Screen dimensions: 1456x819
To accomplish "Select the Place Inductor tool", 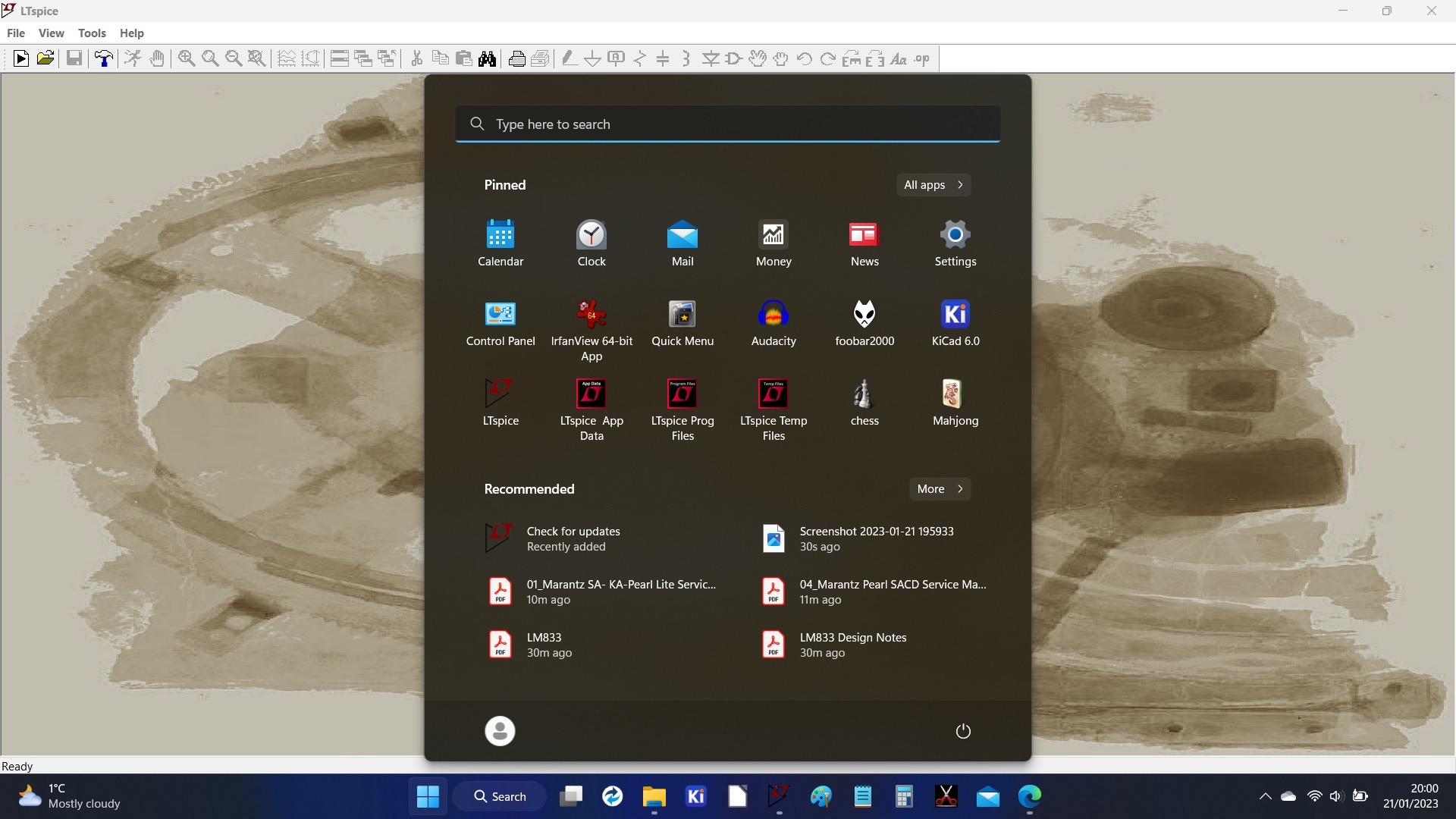I will click(x=686, y=58).
